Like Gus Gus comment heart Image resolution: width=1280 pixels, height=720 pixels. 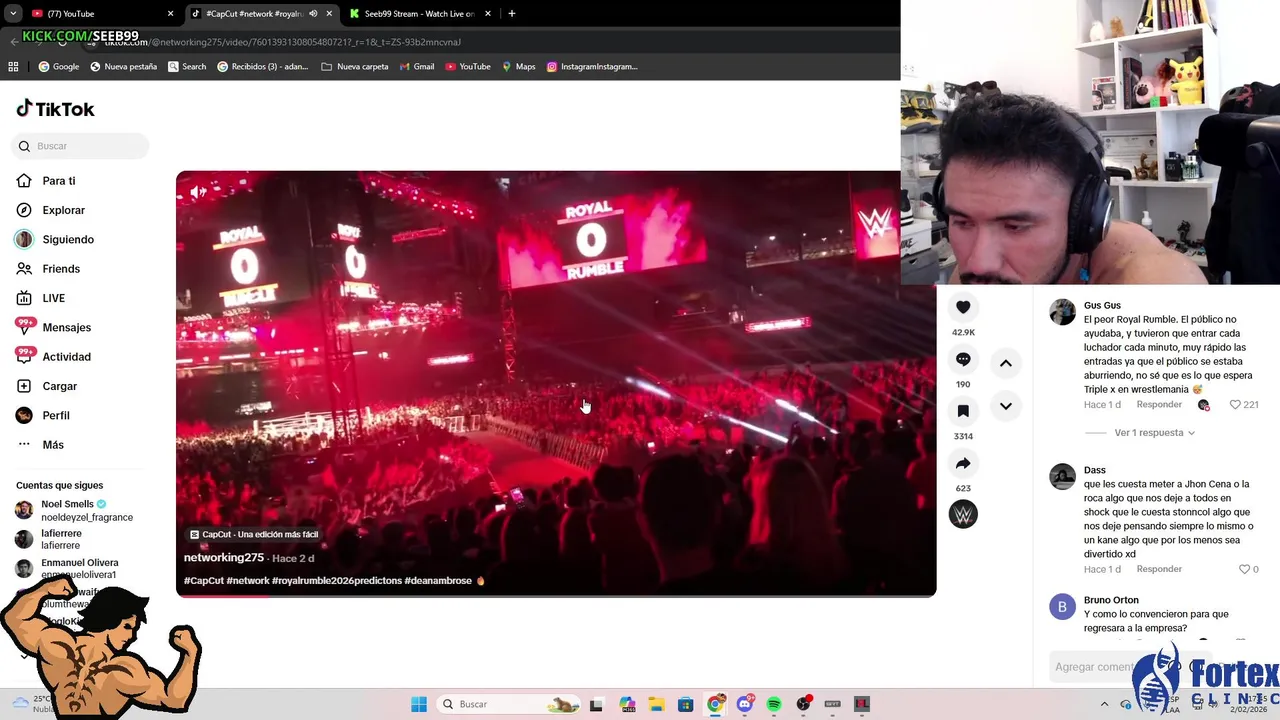point(1235,404)
